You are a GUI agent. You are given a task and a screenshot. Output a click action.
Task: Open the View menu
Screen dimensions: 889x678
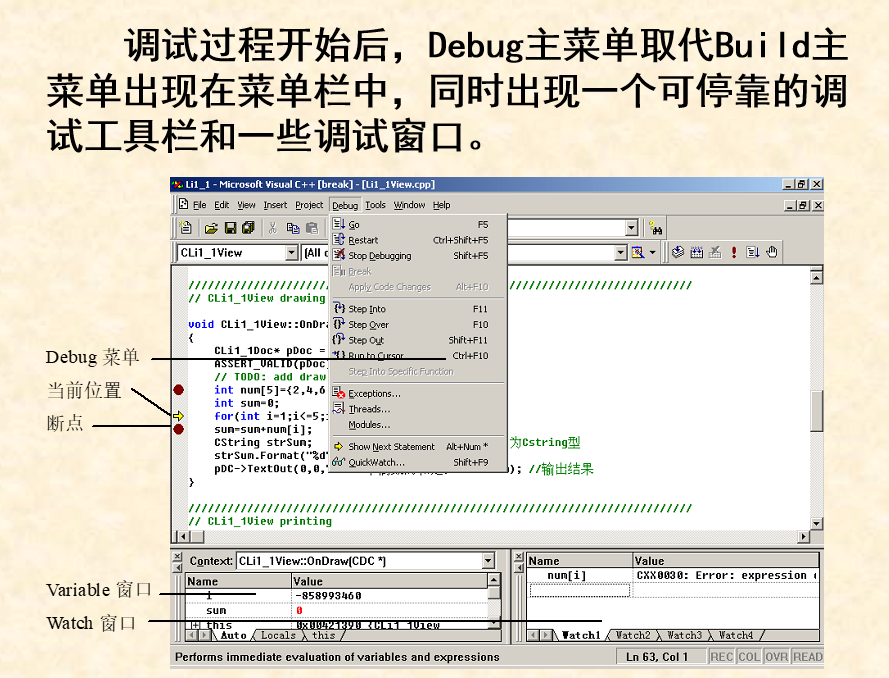pyautogui.click(x=246, y=205)
